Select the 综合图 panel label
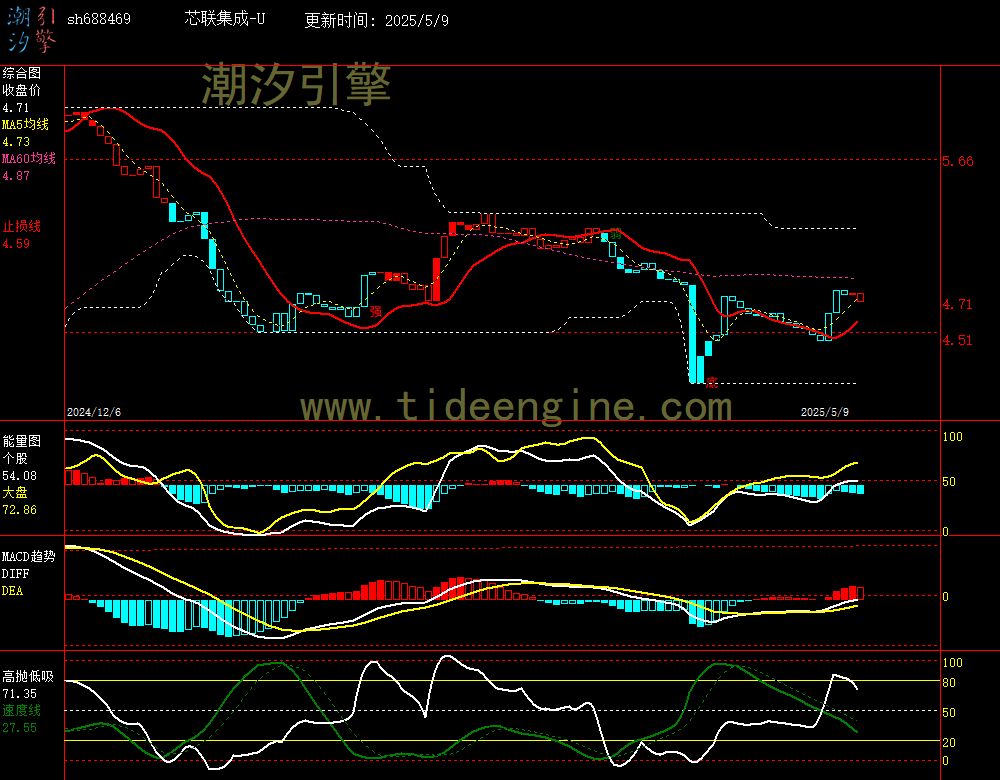The width and height of the screenshot is (1000, 780). tap(21, 73)
